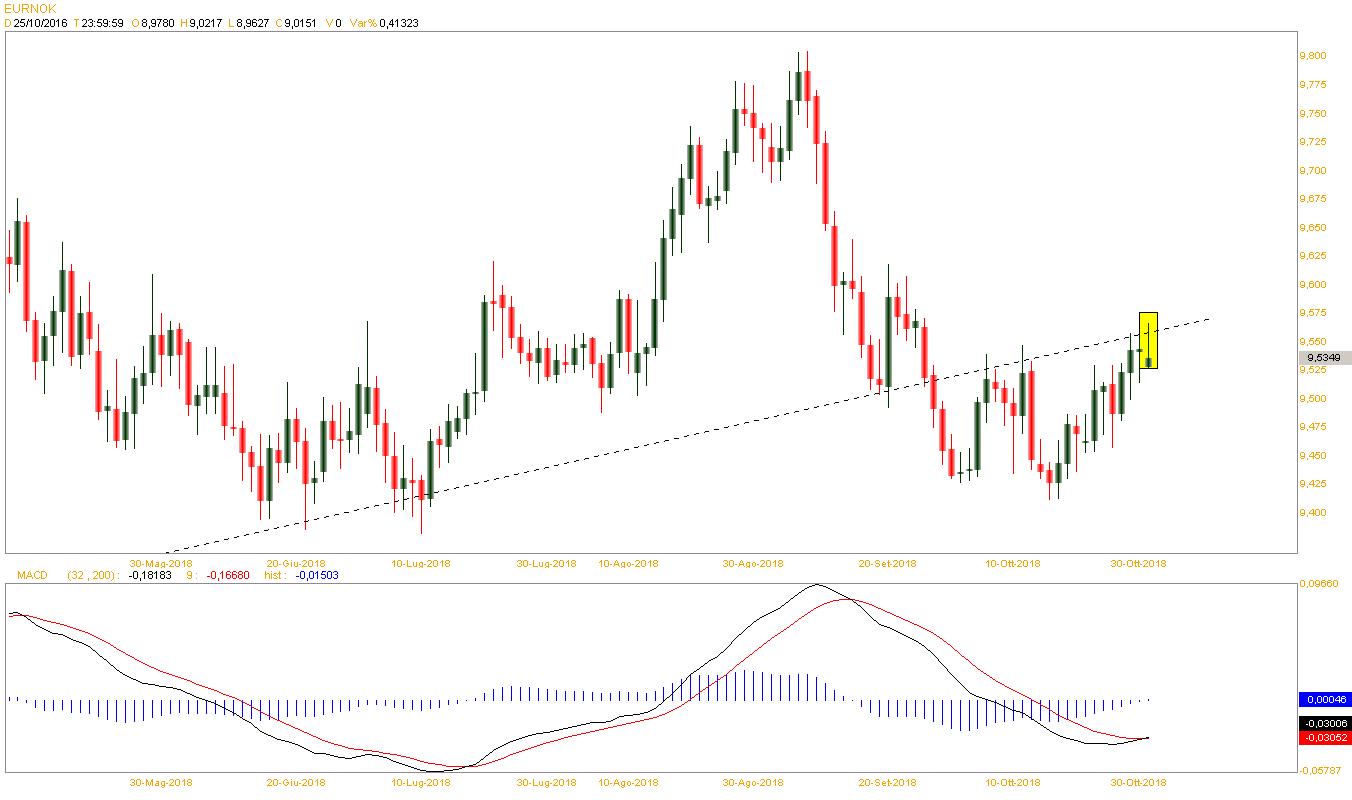Click the yellow highlighted rectangle on chart
This screenshot has height=800, width=1352.
pos(1148,340)
